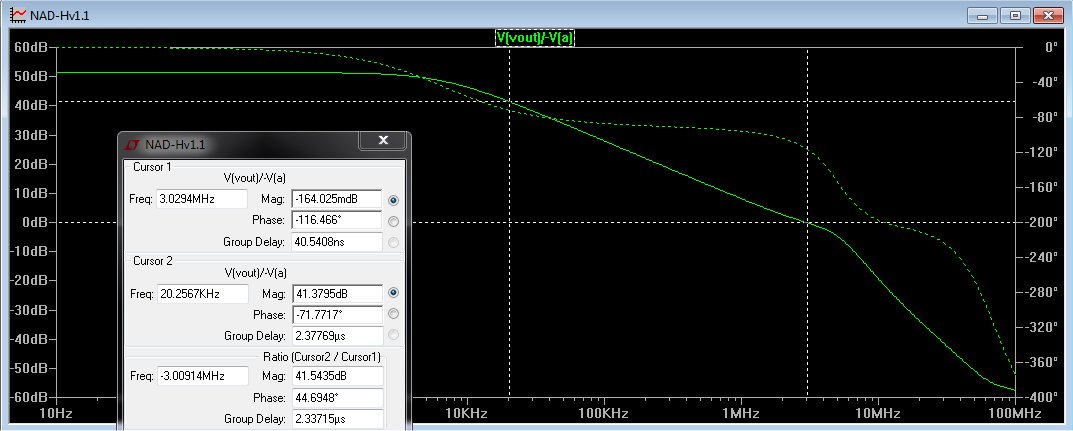Click cursor 2 crosshair on the trace
Screen dimensions: 1073x431
point(509,102)
